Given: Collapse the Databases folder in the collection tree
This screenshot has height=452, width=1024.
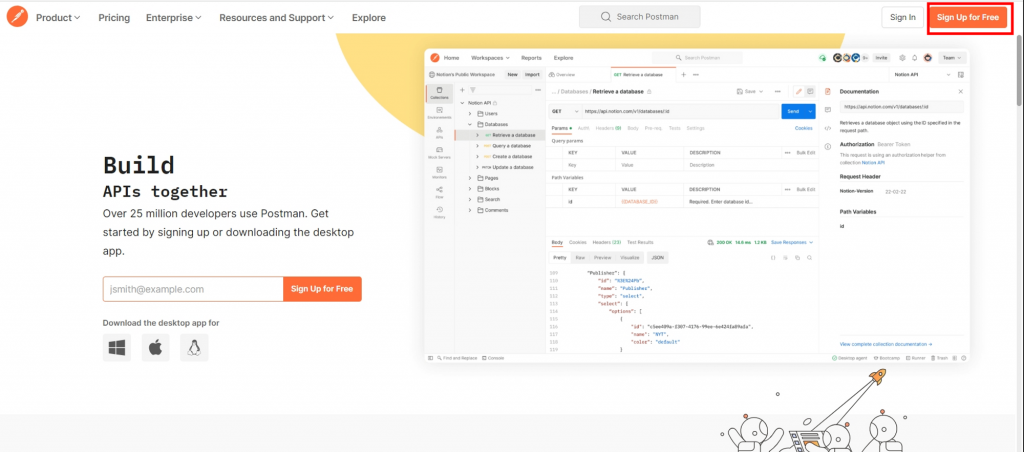Looking at the screenshot, I should click(470, 124).
